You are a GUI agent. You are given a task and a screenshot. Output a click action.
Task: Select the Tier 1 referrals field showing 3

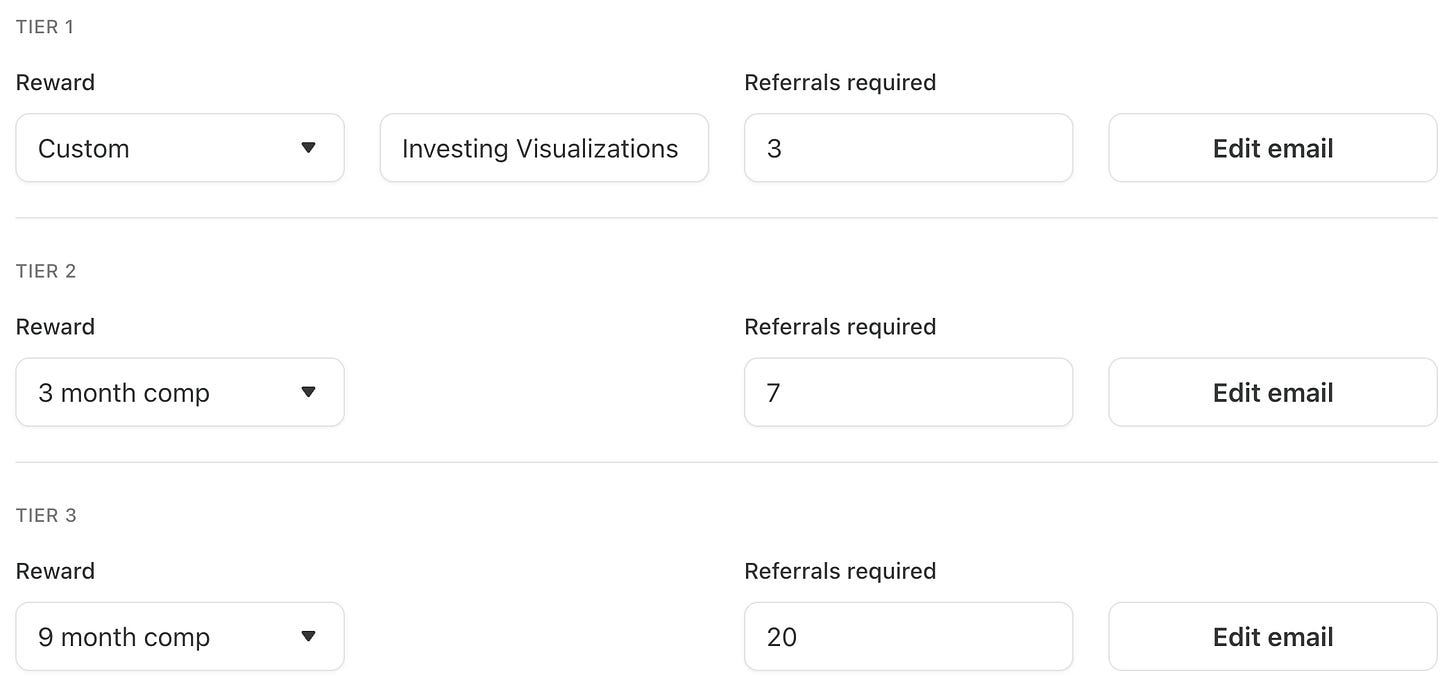pyautogui.click(x=908, y=148)
